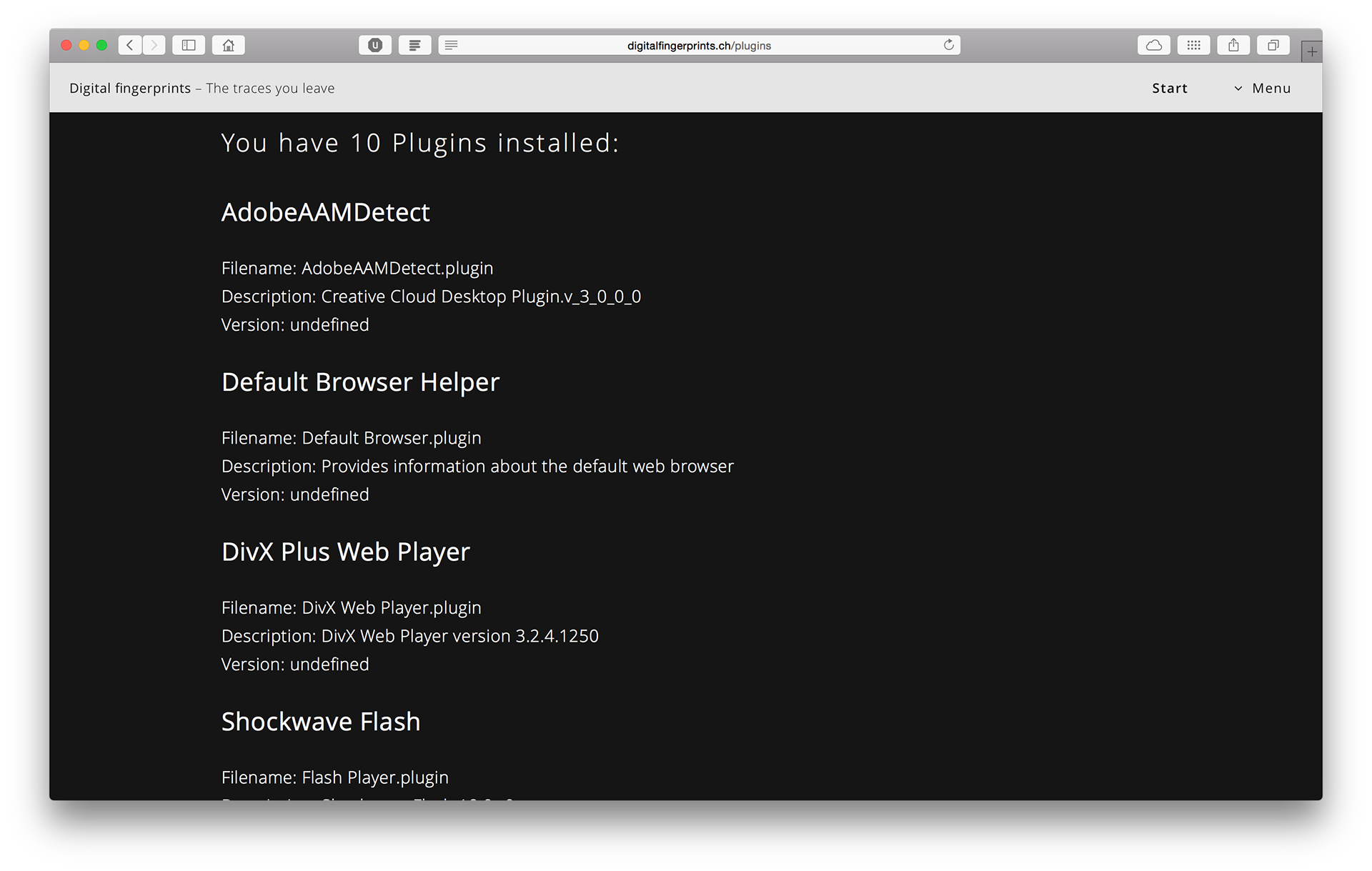Click description about default web browser
The image size is (1372, 871).
click(477, 467)
